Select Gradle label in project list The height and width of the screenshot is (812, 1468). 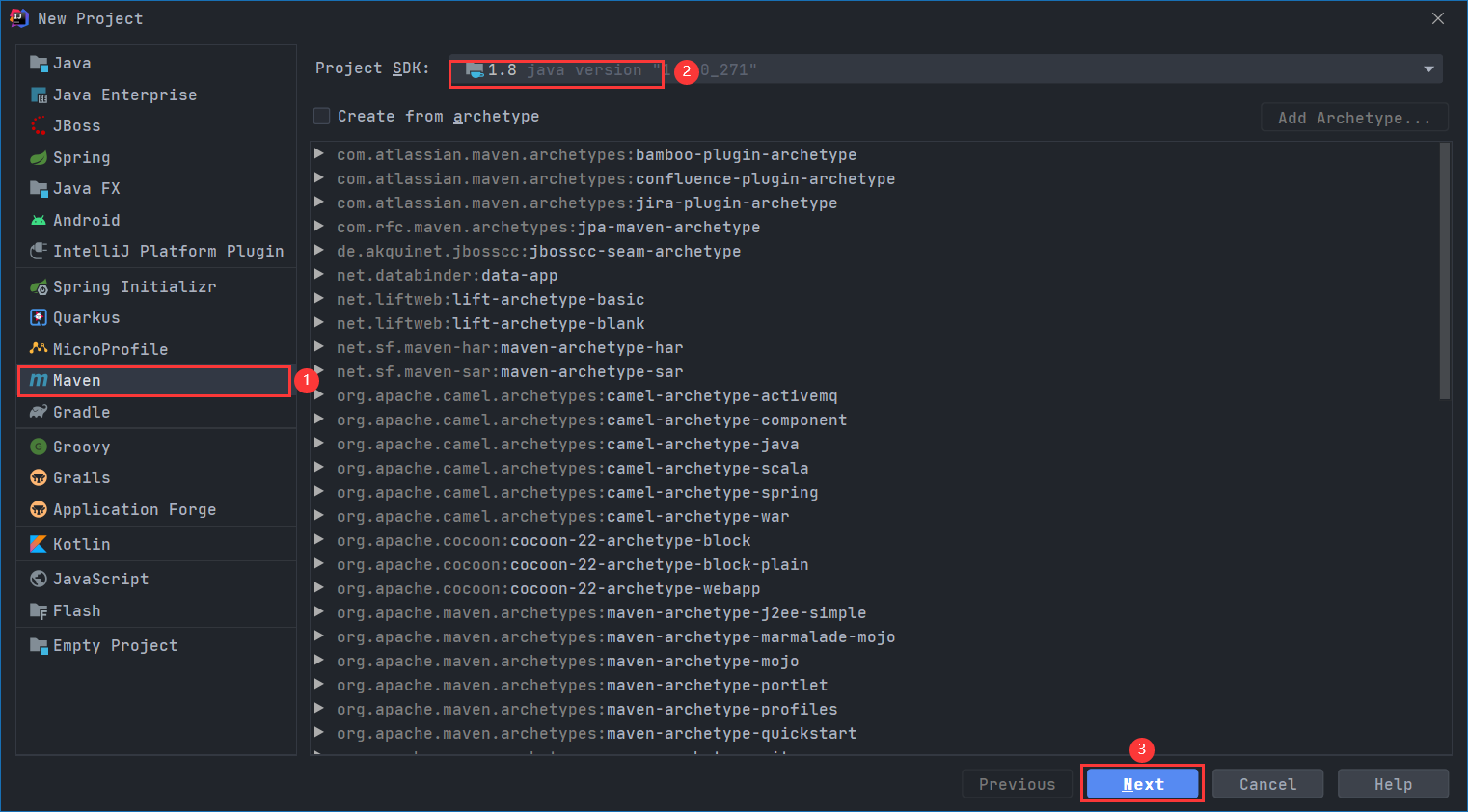(82, 413)
